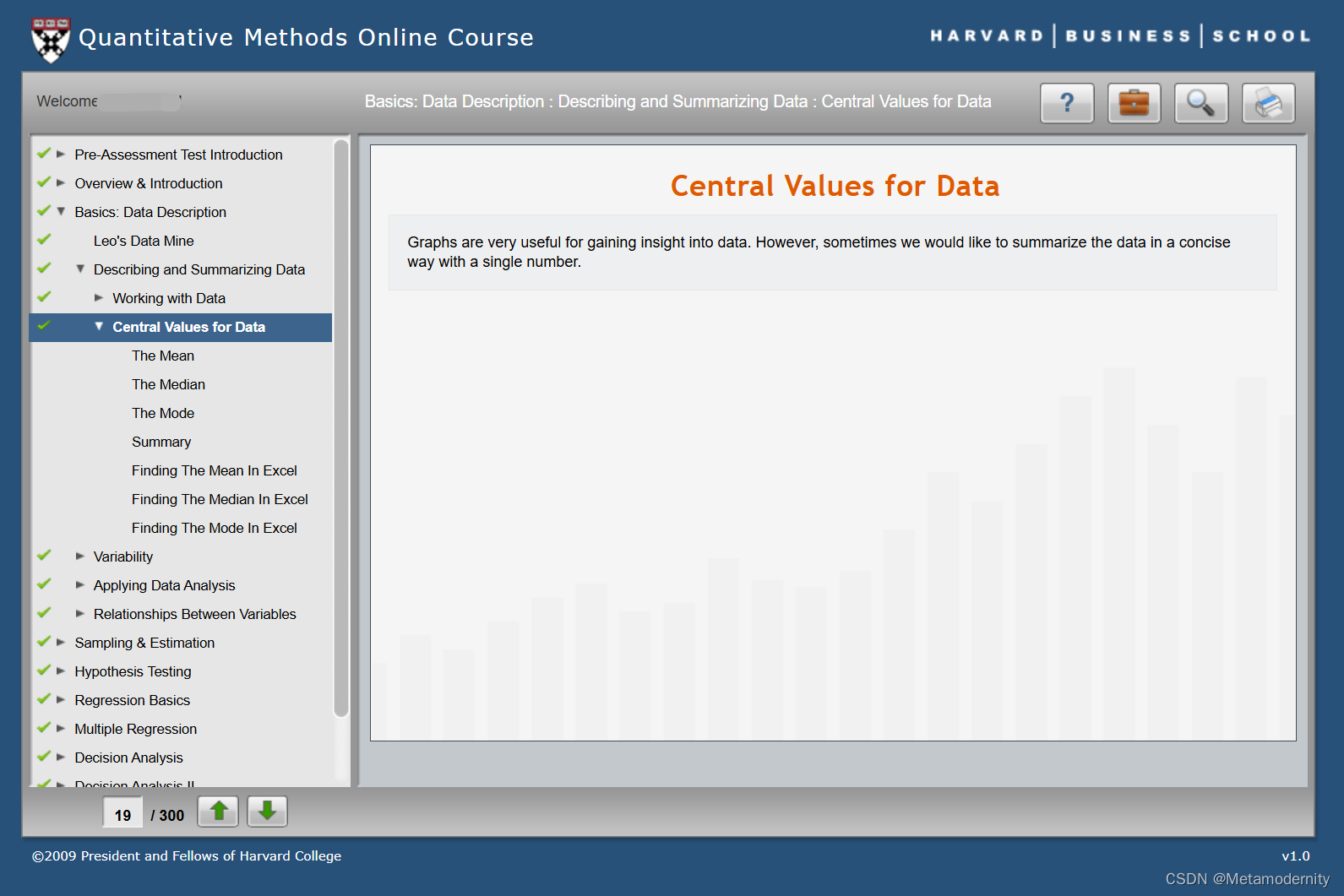Open the briefcase tools button

click(x=1134, y=103)
